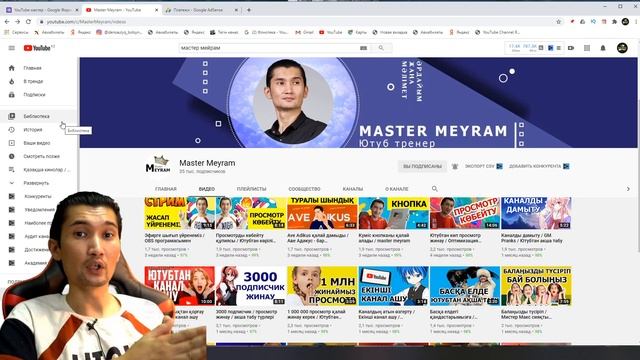Image resolution: width=640 pixels, height=360 pixels.
Task: Click the on-screen keyboard icon in search box
Action: (363, 48)
